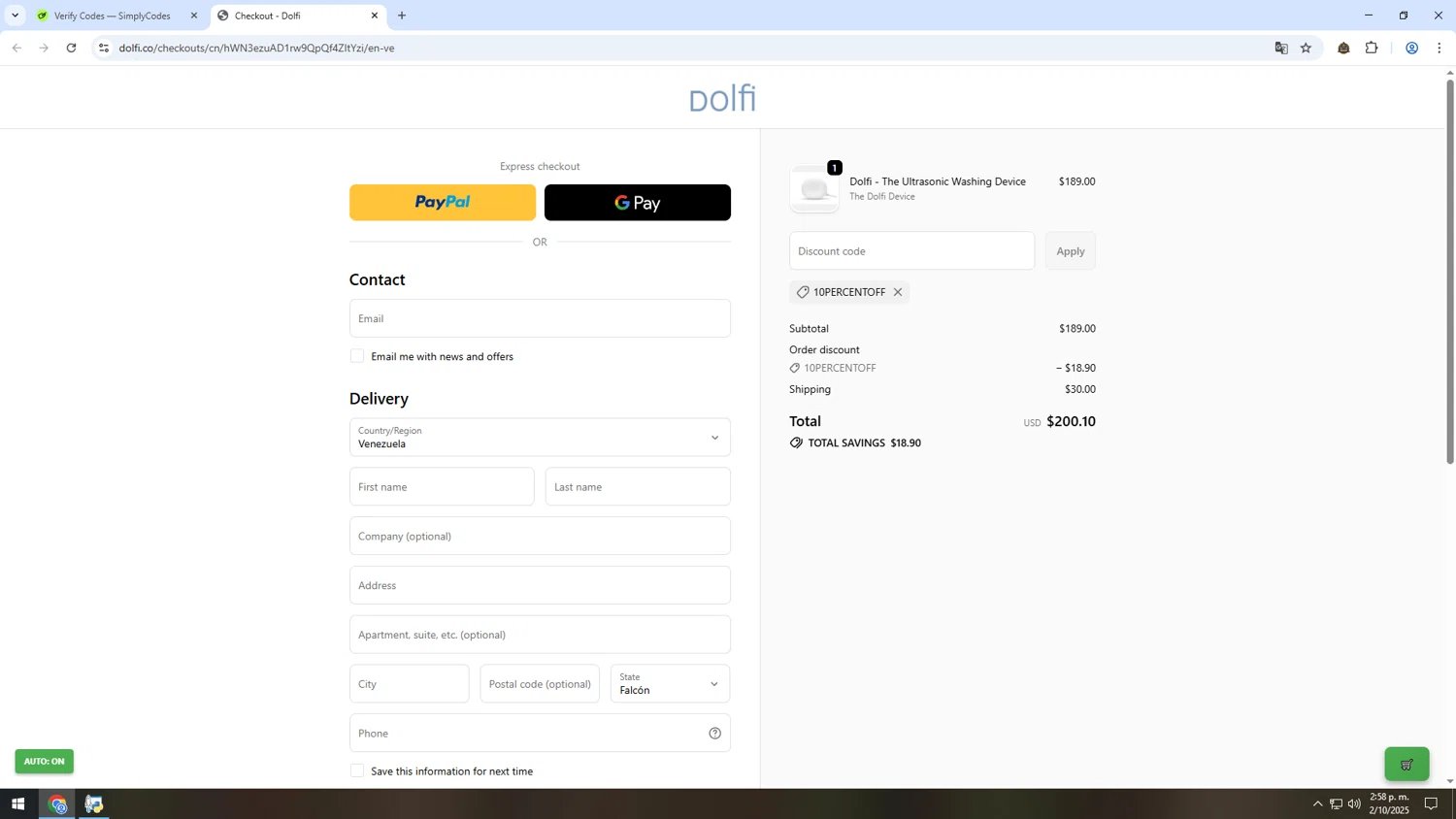Viewport: 1456px width, 819px height.
Task: Click the phone help question mark icon
Action: click(x=715, y=734)
